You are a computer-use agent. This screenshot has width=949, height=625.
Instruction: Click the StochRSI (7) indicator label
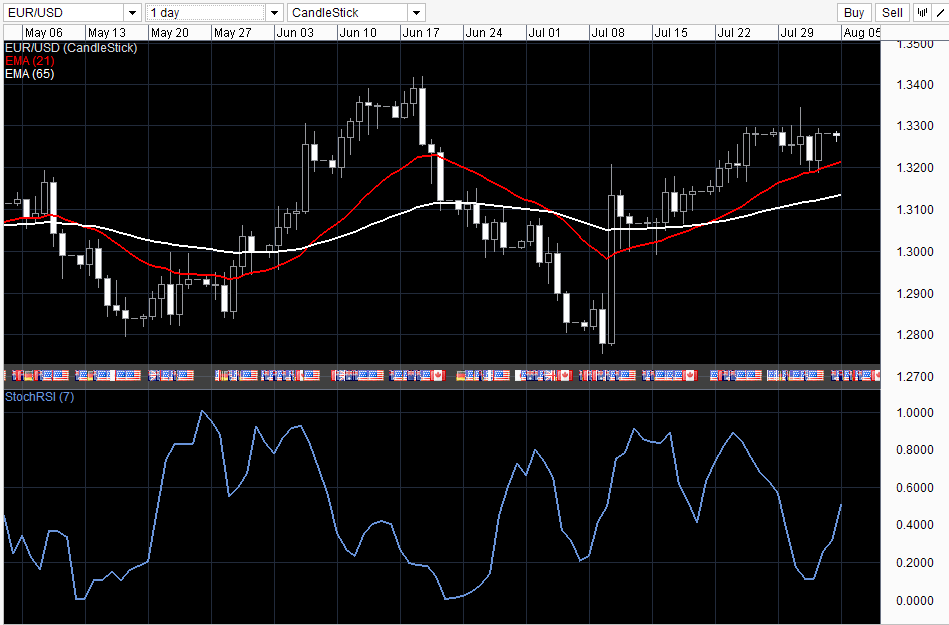pos(39,397)
